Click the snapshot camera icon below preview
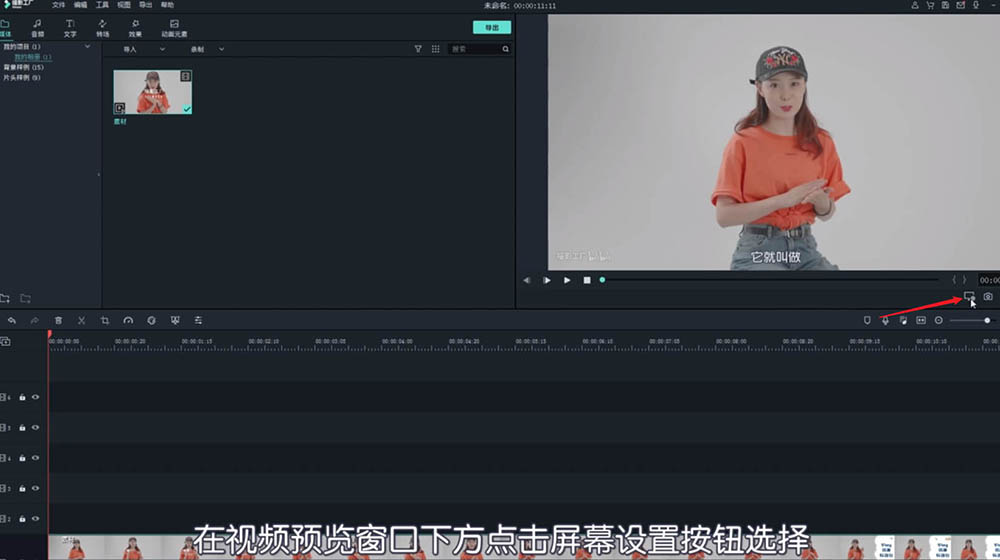The image size is (1000, 560). click(988, 296)
